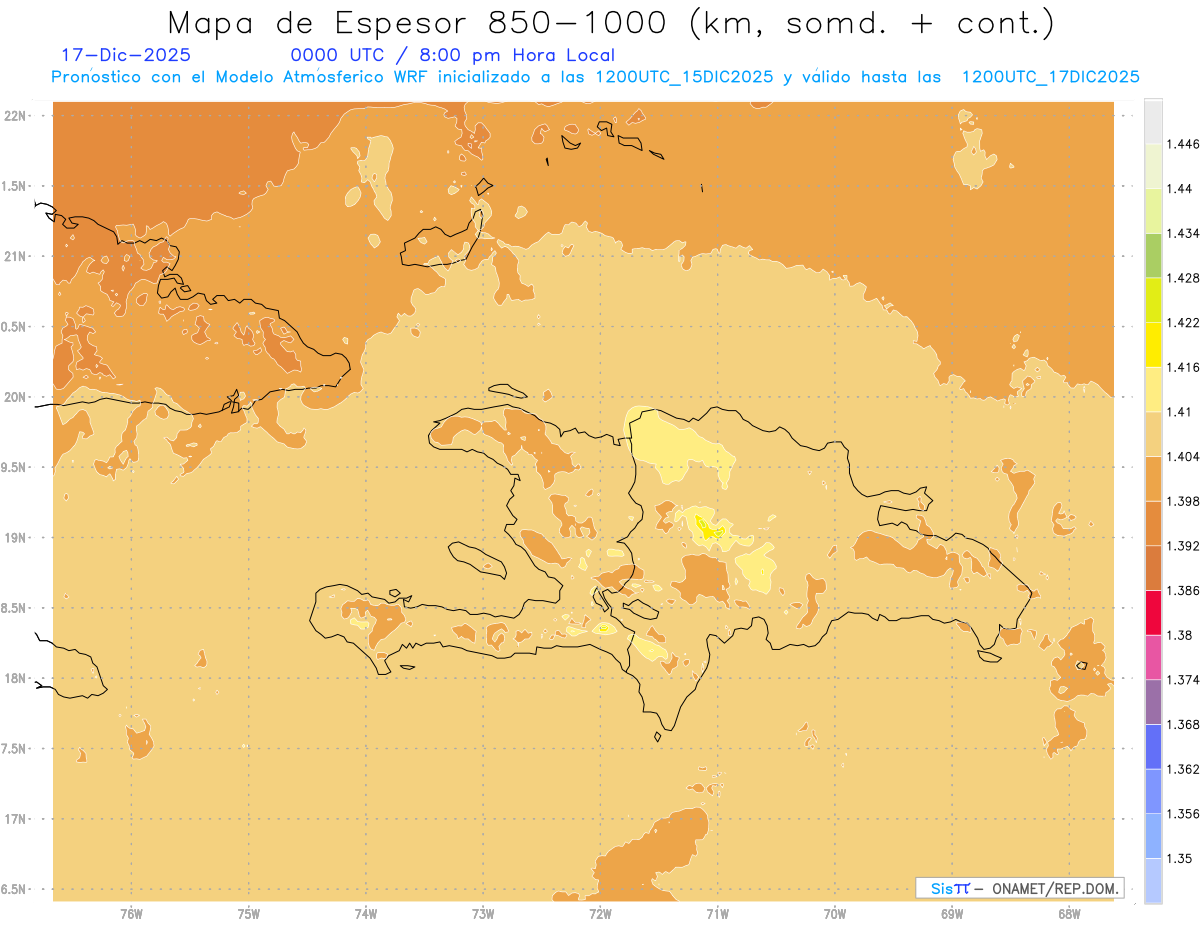The height and width of the screenshot is (927, 1200).
Task: Click the valid-until time '1200UTC_17DIC2025'
Action: 1050,77
